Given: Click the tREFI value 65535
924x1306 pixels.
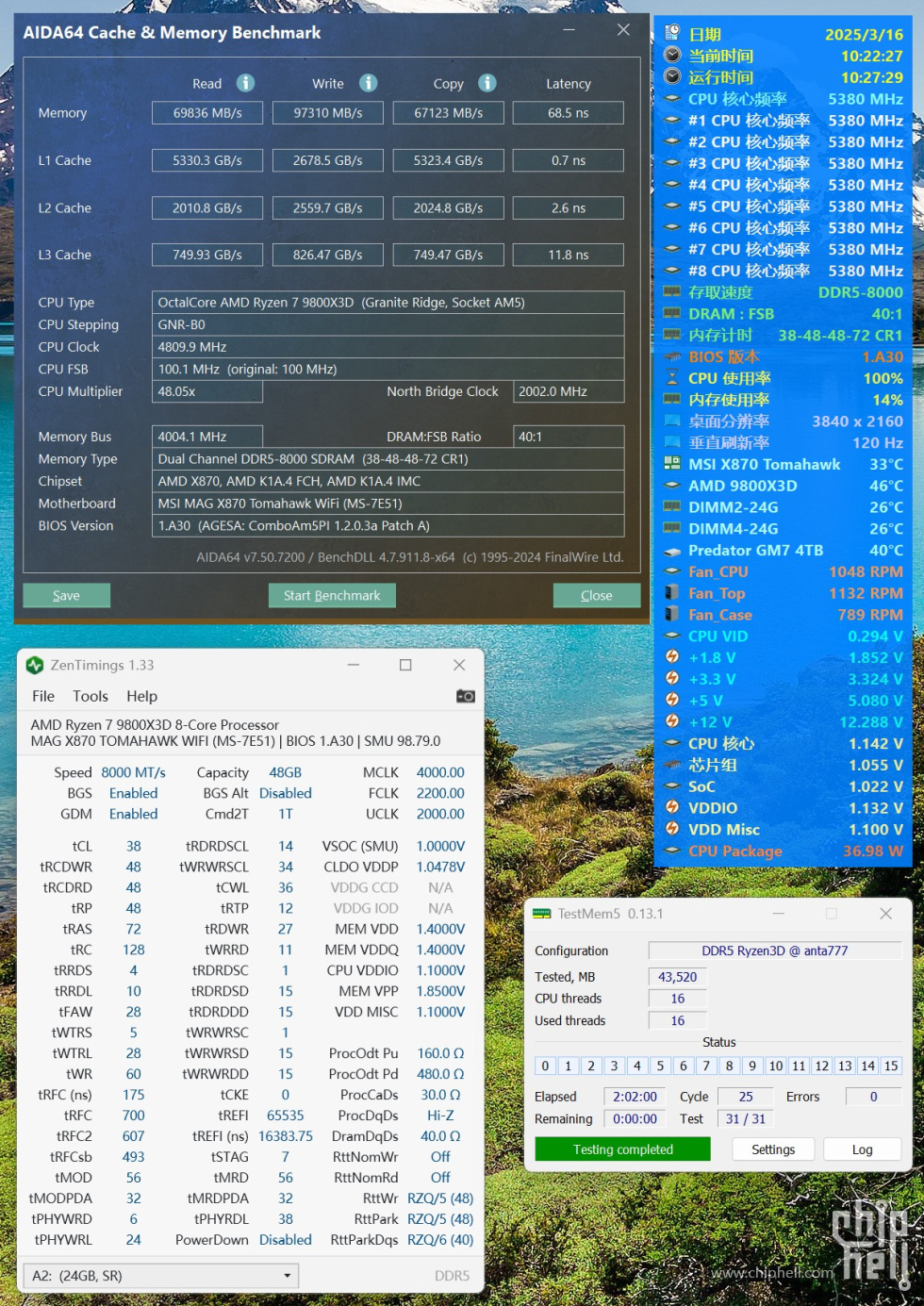Looking at the screenshot, I should (286, 1116).
